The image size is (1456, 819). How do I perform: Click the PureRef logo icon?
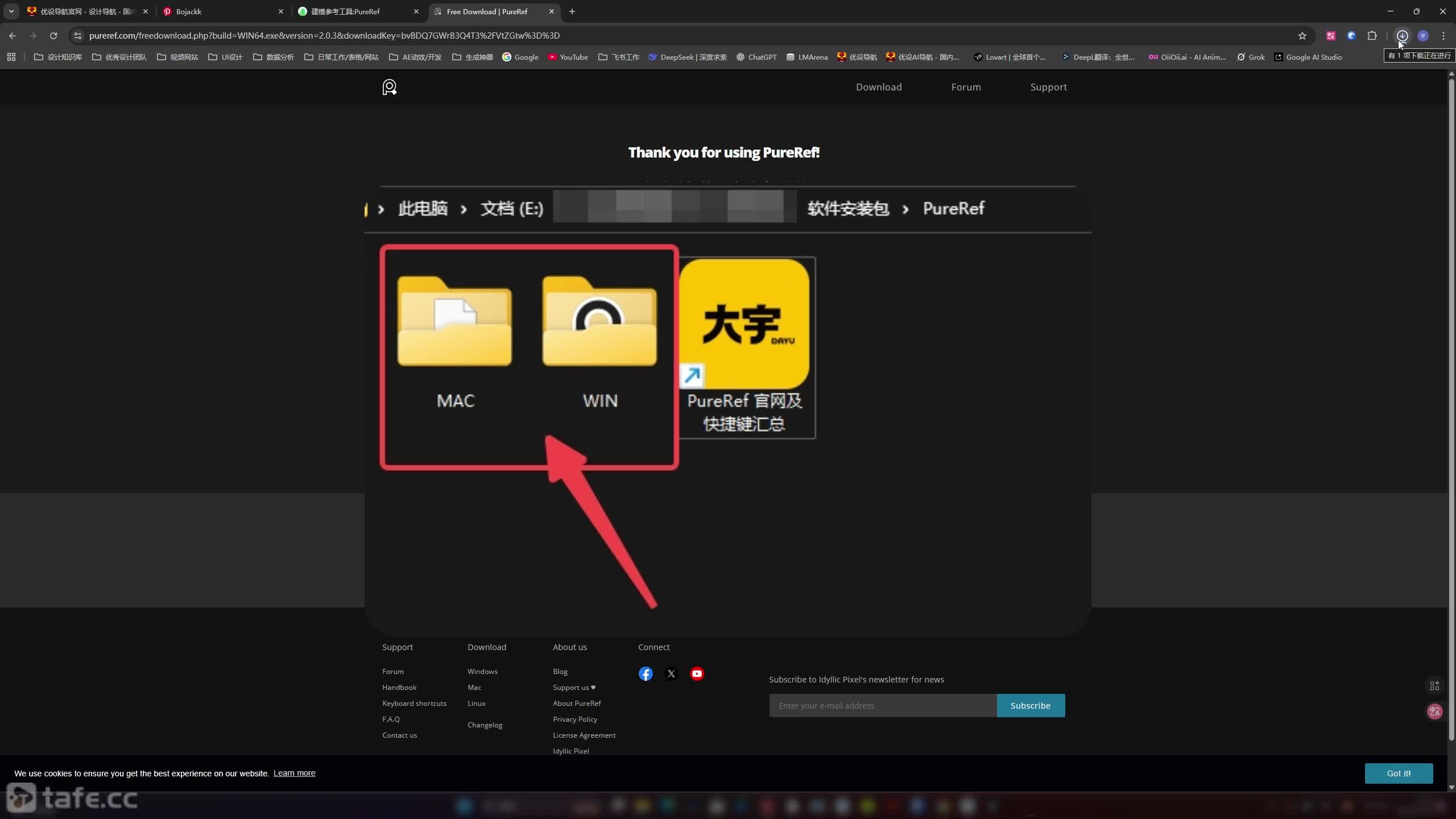point(390,87)
